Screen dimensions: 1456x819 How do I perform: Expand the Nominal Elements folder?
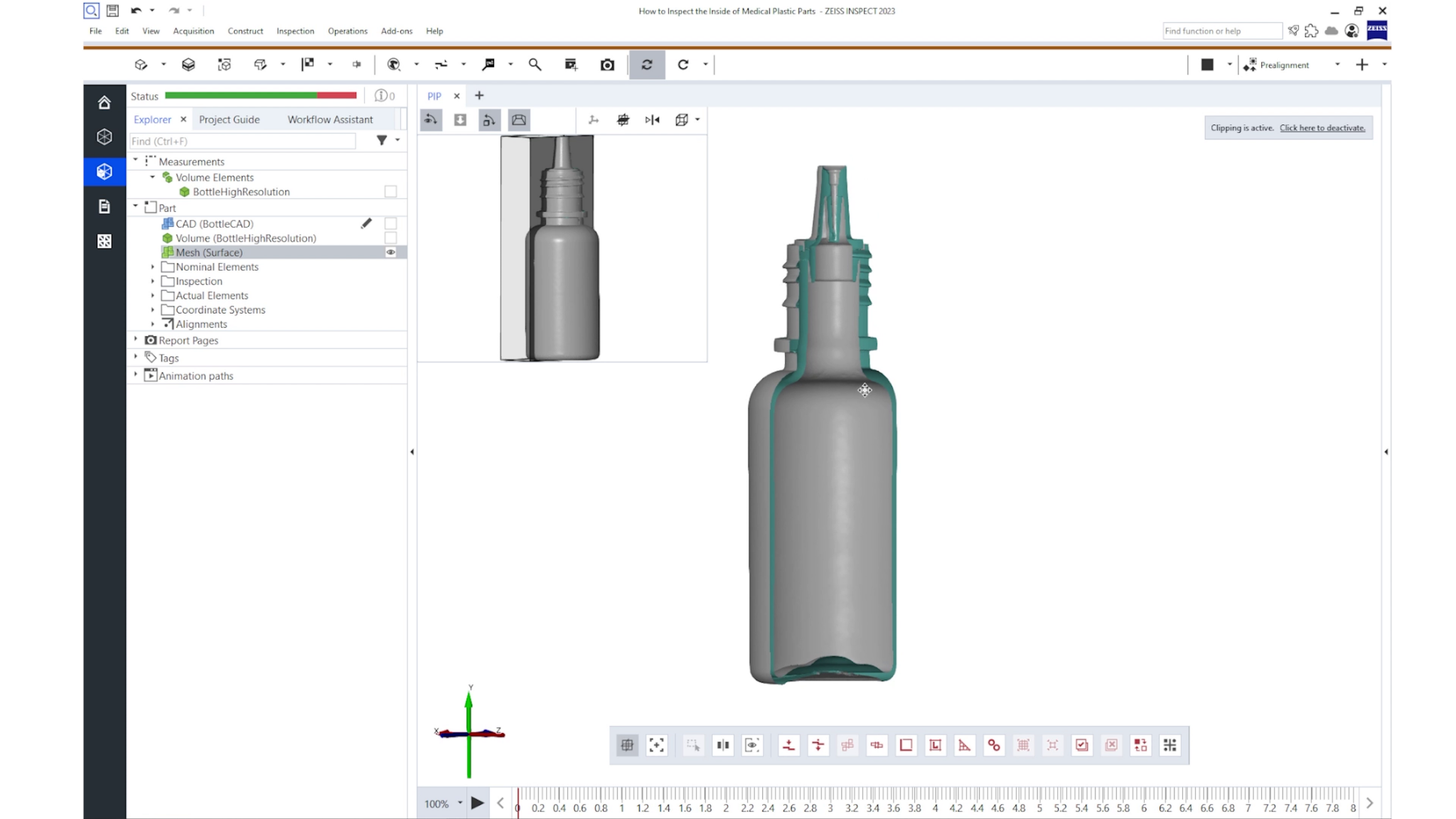[x=153, y=267]
